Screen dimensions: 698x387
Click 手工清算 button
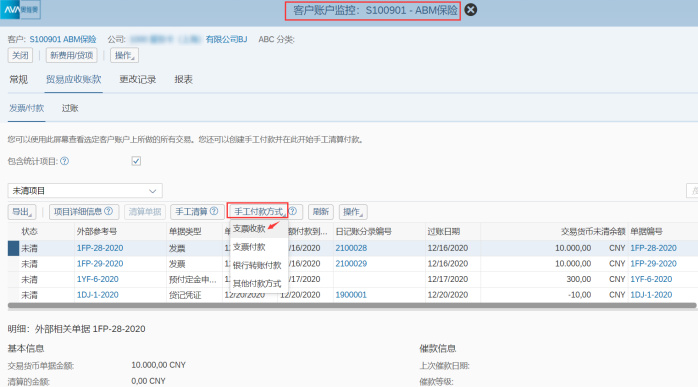coord(197,212)
